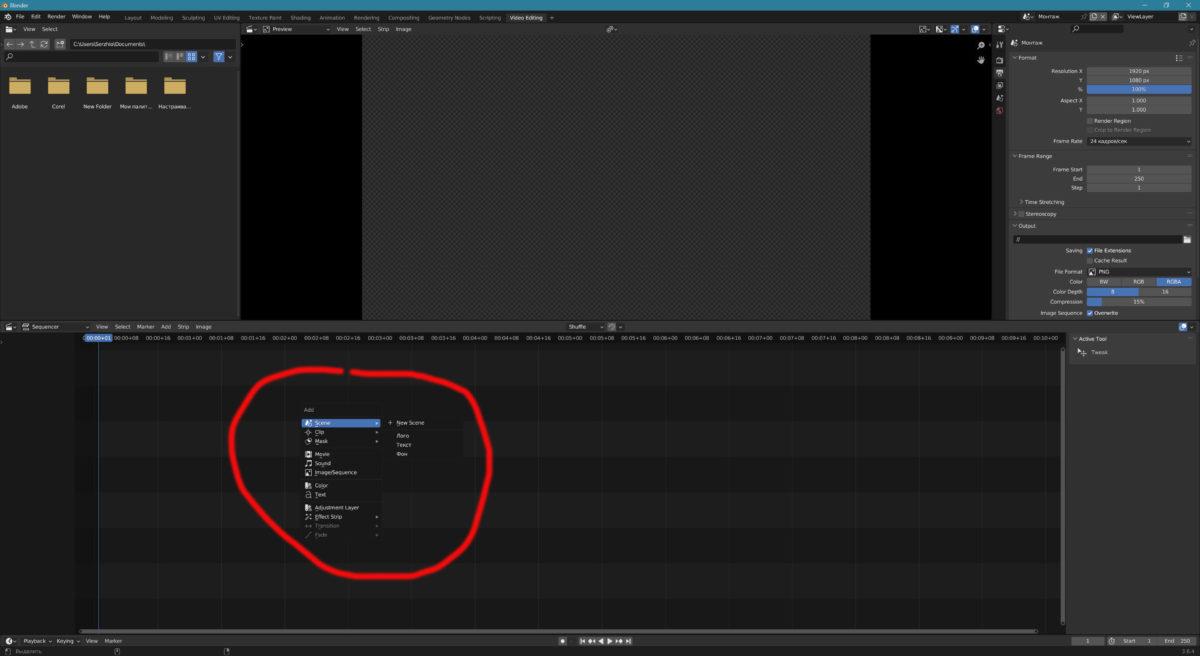Open the Preview display mode dropdown
The image size is (1200, 656).
[x=298, y=29]
